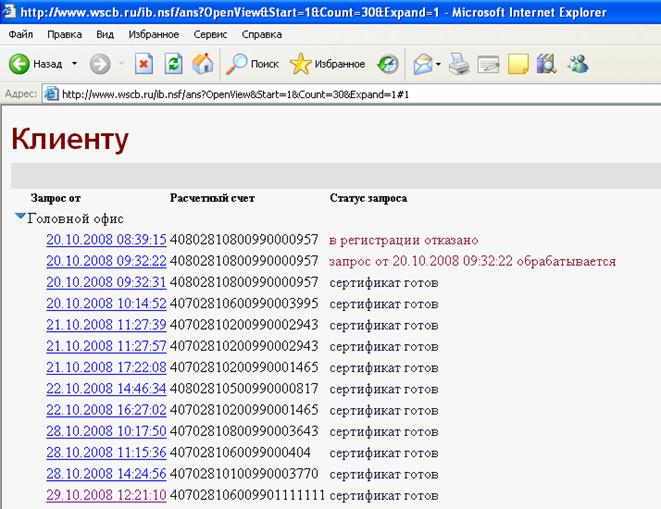Click the Stop loading icon
661x509 pixels.
point(144,64)
